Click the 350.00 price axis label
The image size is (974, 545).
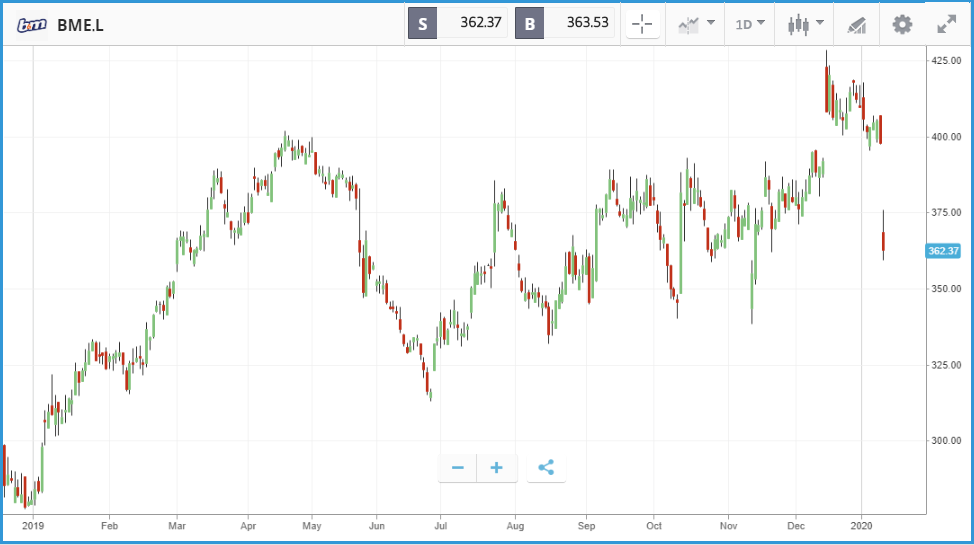[x=946, y=289]
